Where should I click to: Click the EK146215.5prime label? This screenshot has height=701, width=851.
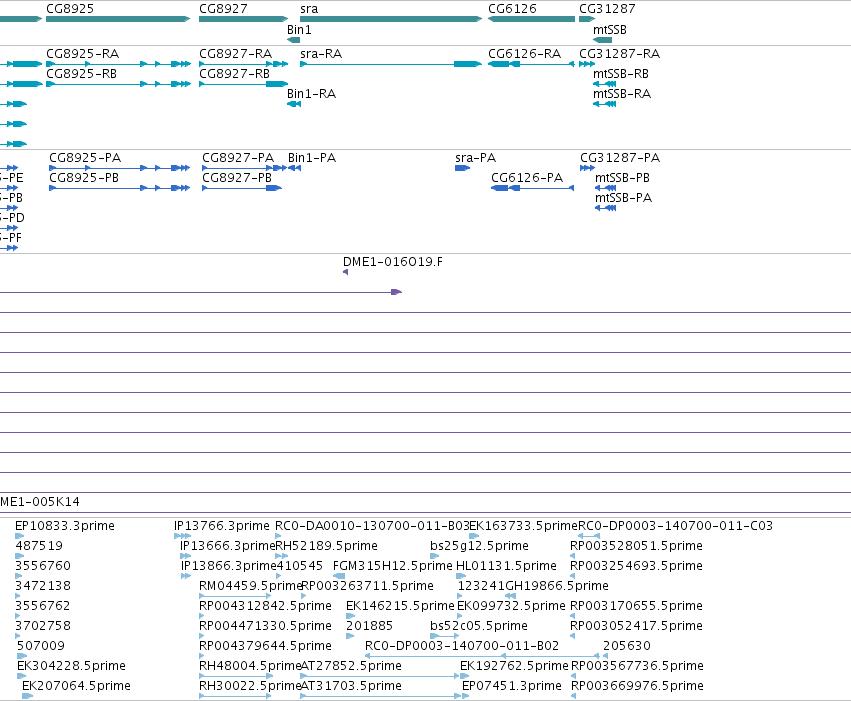point(401,606)
